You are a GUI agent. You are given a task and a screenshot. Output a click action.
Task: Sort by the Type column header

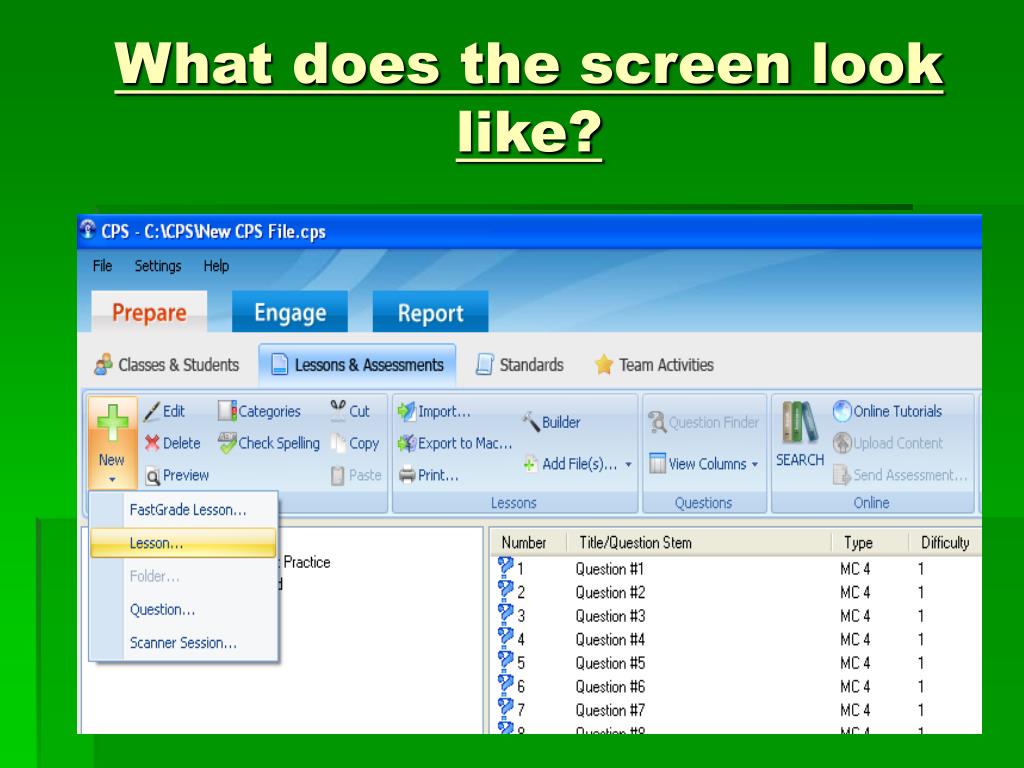[871, 543]
